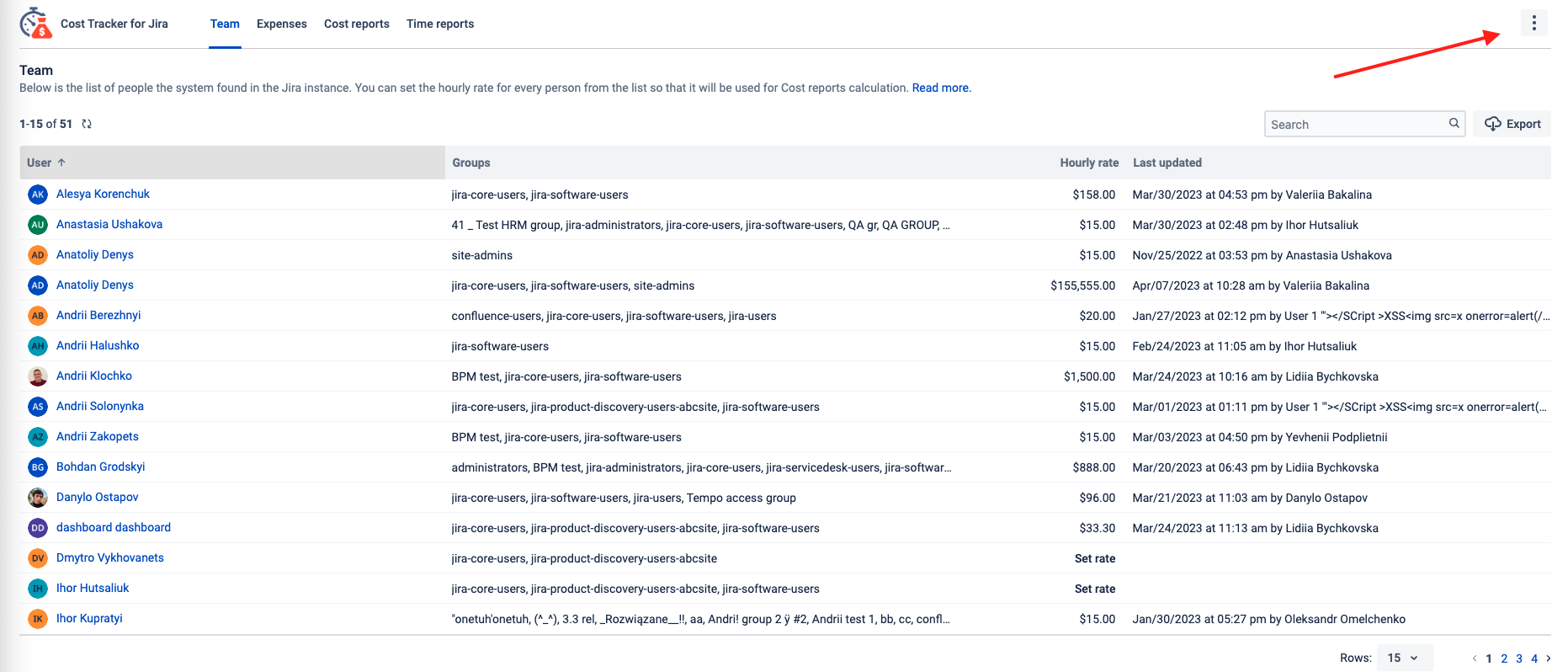Click Danylo Ostapov's profile picture
The image size is (1568, 672).
click(38, 498)
